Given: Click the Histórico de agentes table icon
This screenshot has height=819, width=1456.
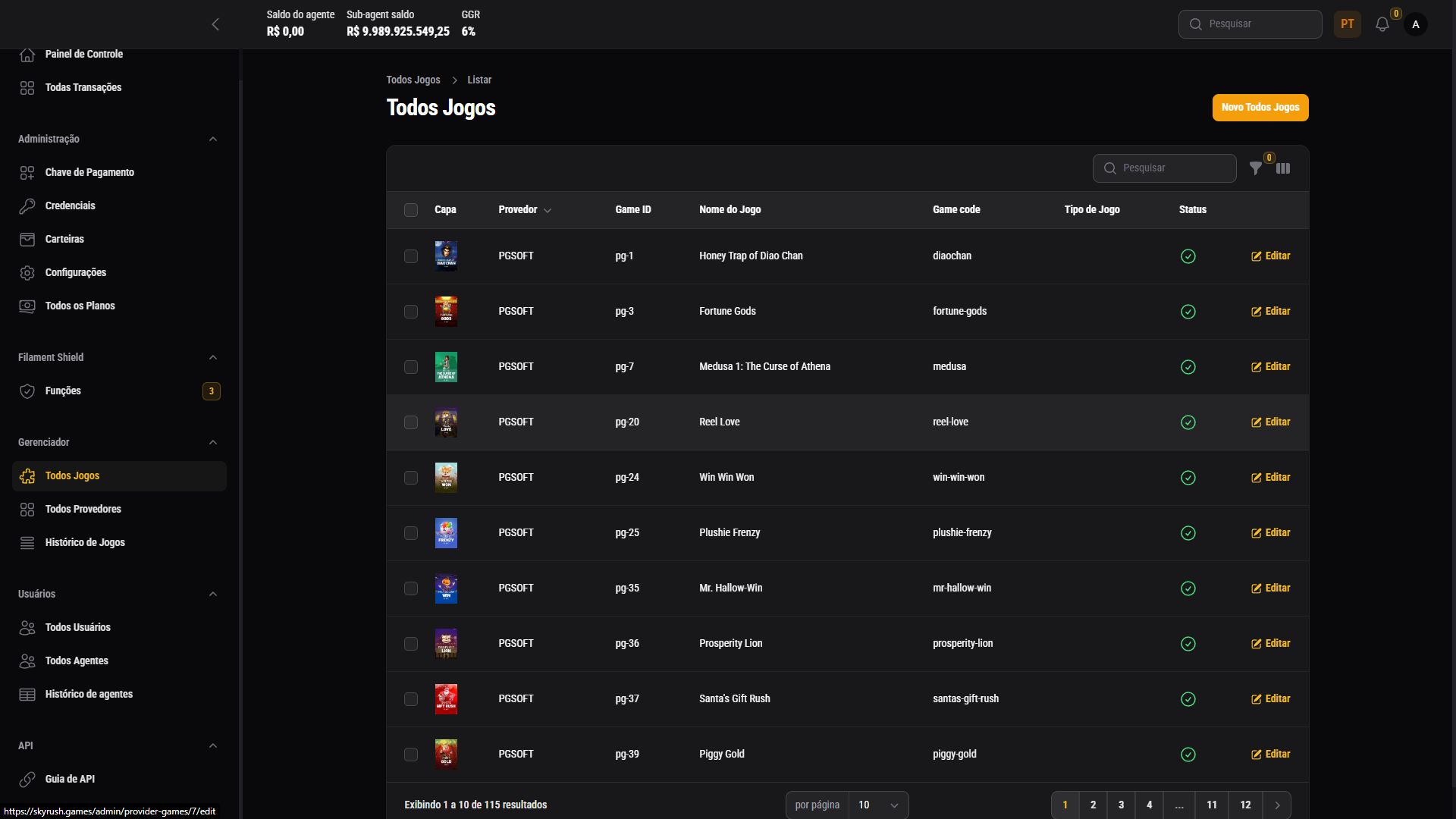Looking at the screenshot, I should point(27,695).
